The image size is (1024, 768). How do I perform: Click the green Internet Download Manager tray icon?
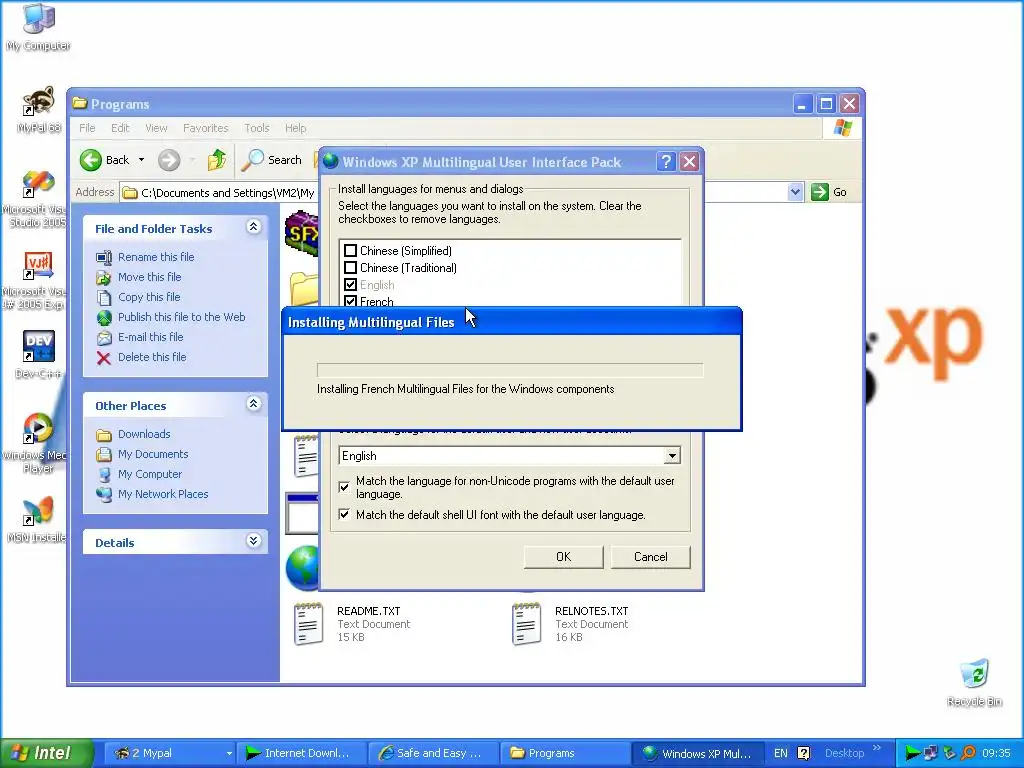tap(912, 754)
